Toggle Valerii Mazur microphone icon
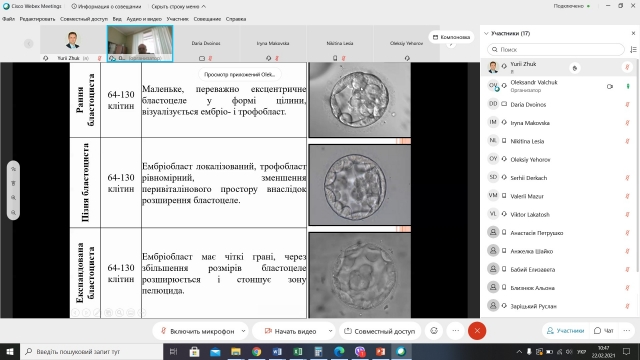 pyautogui.click(x=627, y=196)
